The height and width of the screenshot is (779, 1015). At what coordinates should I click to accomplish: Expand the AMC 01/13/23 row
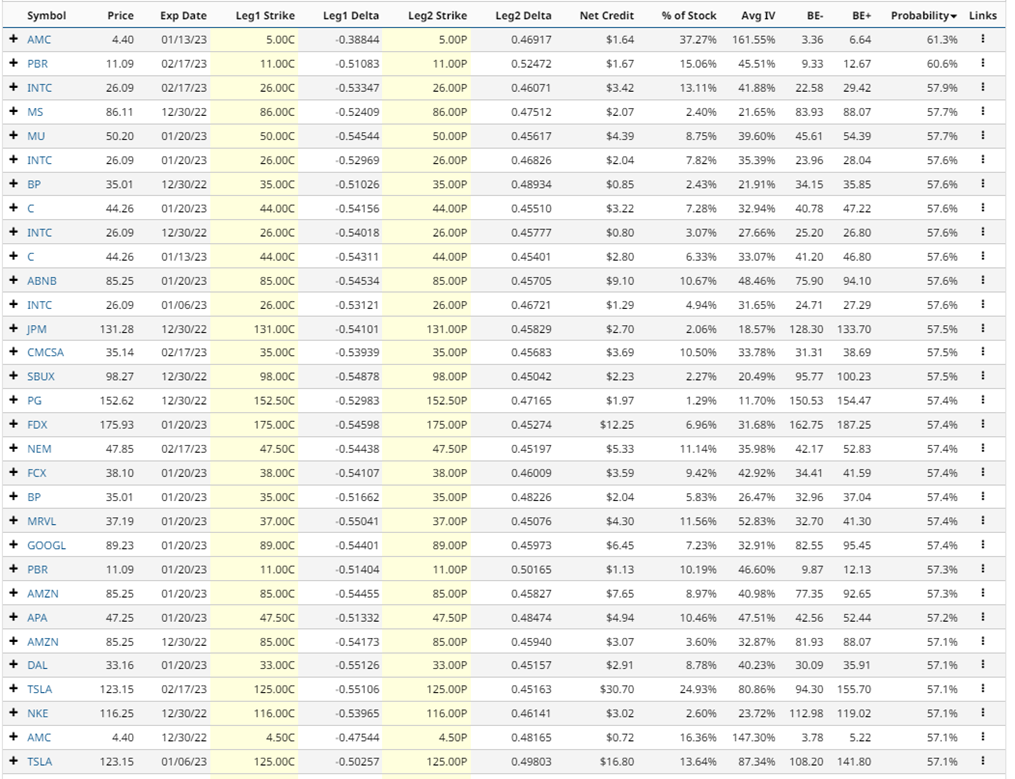coord(14,39)
